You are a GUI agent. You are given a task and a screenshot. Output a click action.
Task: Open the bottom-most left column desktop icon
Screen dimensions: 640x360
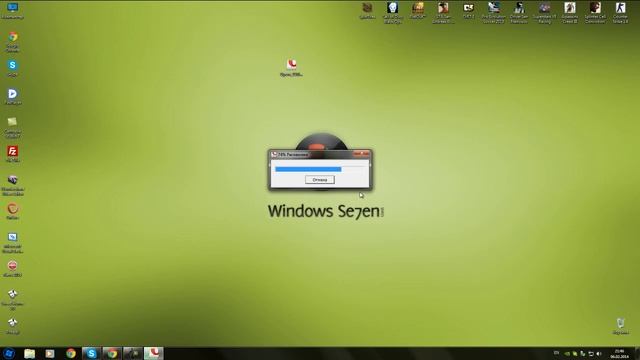(13, 326)
